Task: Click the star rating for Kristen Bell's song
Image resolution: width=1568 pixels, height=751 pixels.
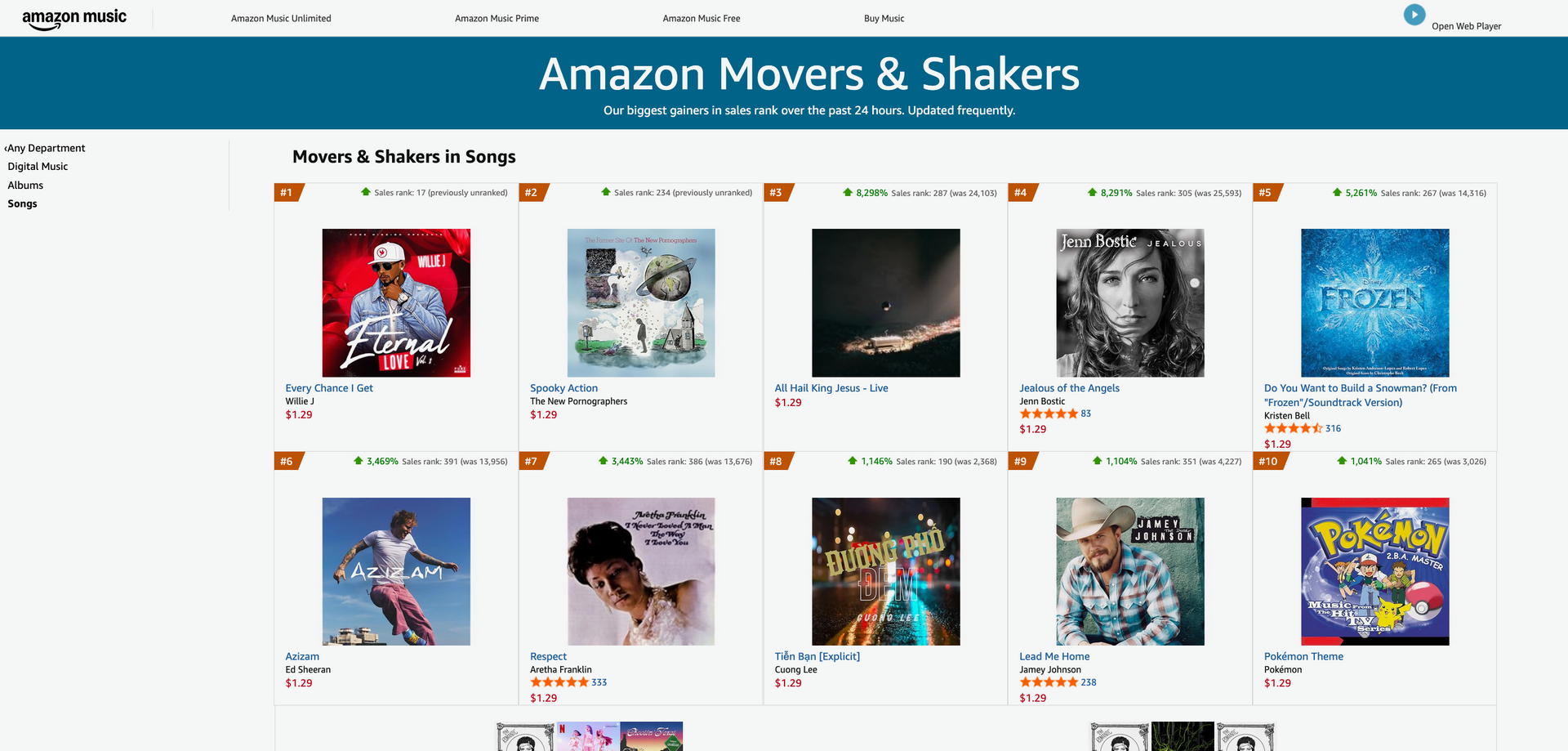Action: click(x=1293, y=429)
